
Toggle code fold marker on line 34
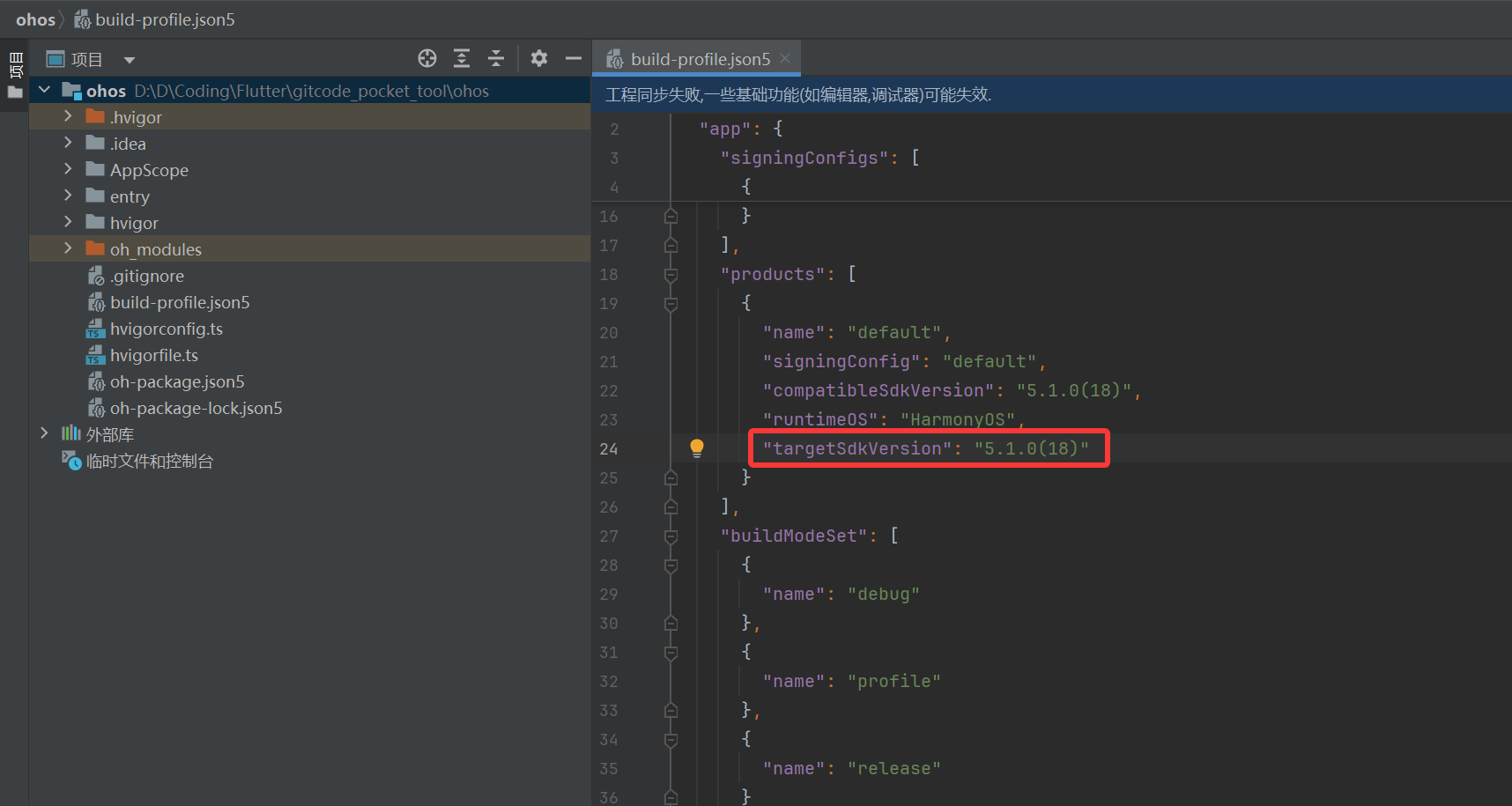(671, 739)
